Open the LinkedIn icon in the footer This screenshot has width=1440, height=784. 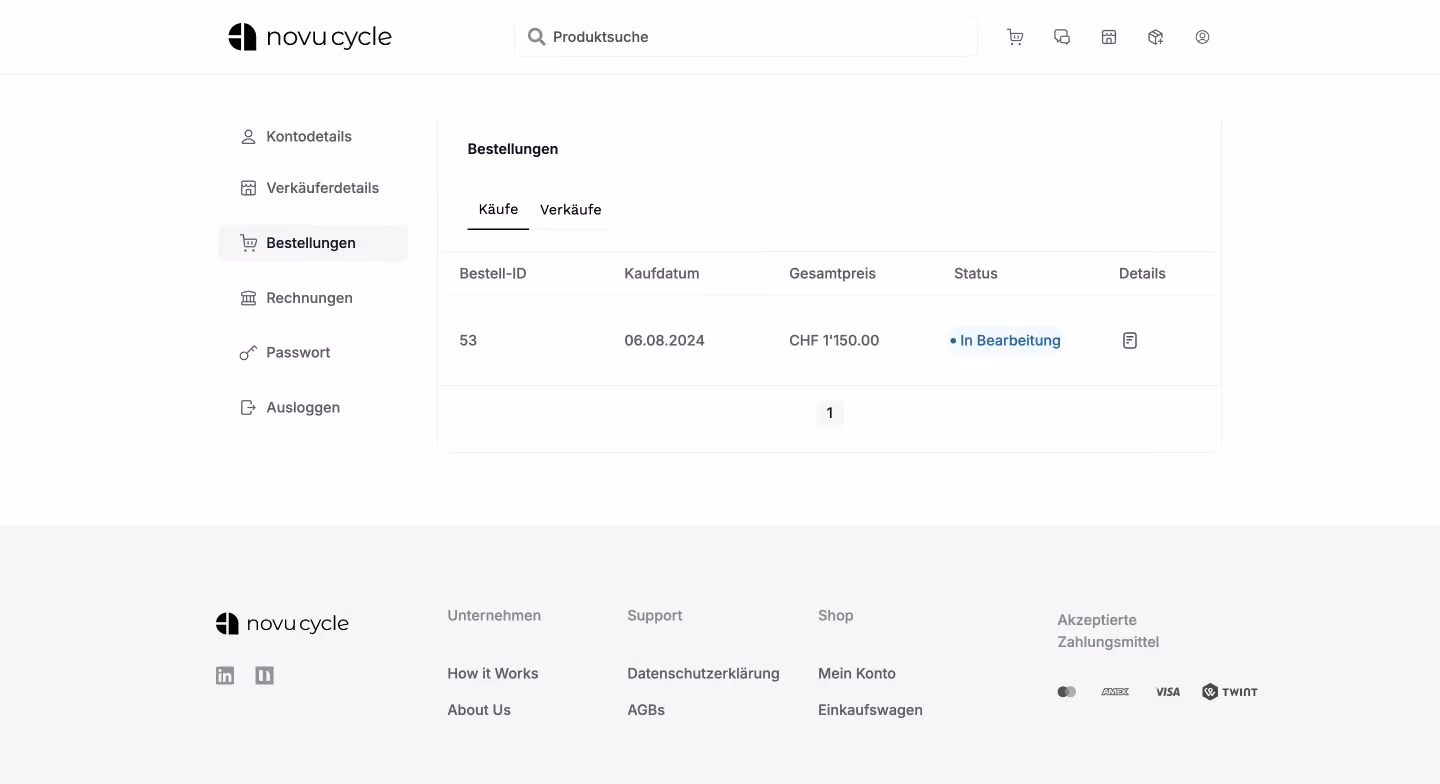(x=225, y=676)
